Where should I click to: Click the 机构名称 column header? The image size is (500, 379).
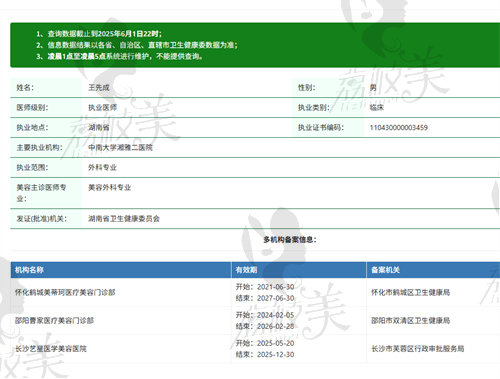[29, 270]
